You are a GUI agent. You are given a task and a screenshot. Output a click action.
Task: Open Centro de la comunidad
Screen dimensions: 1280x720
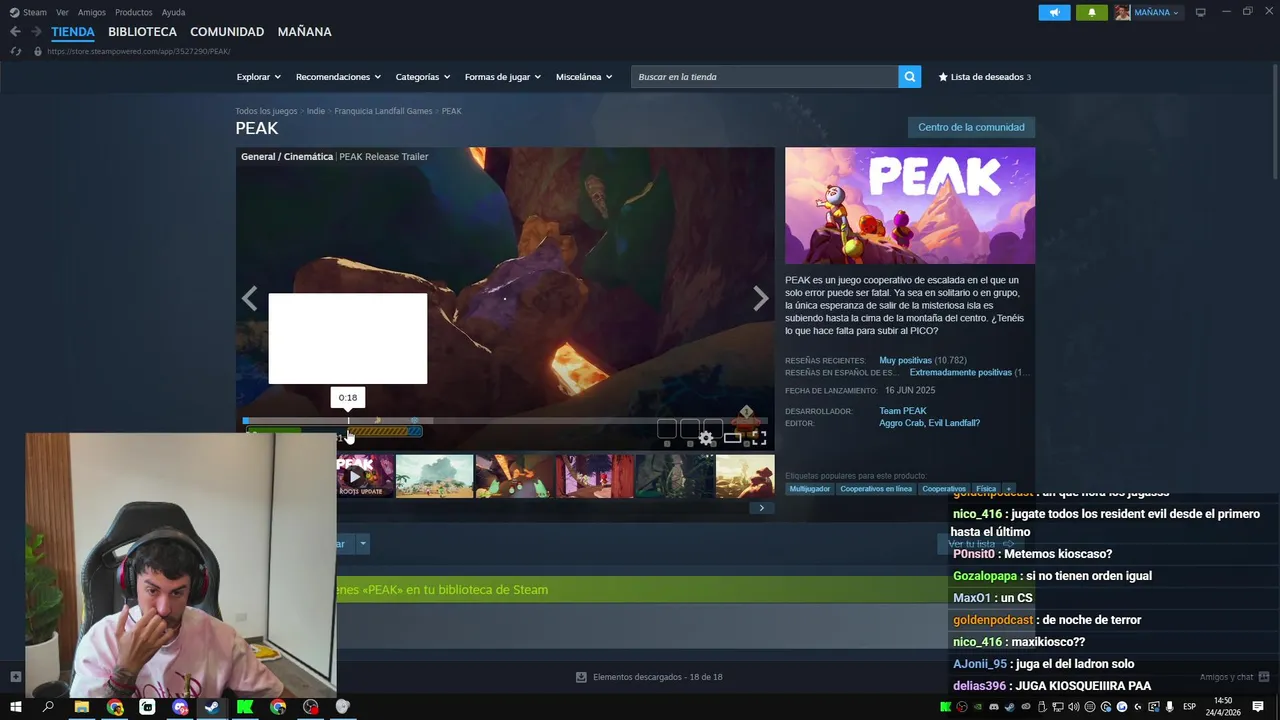coord(971,127)
